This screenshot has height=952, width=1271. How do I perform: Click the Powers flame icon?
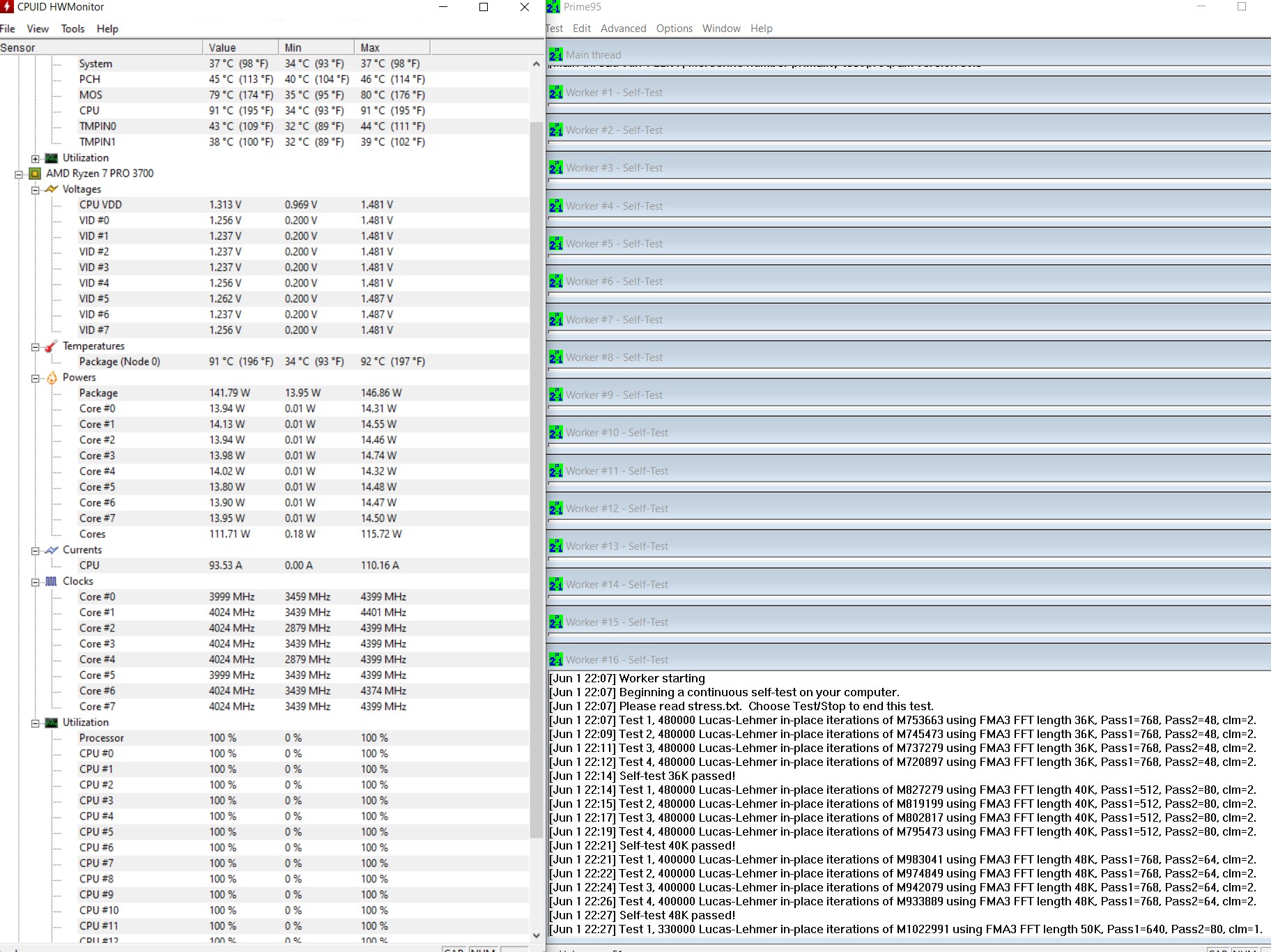tap(52, 378)
